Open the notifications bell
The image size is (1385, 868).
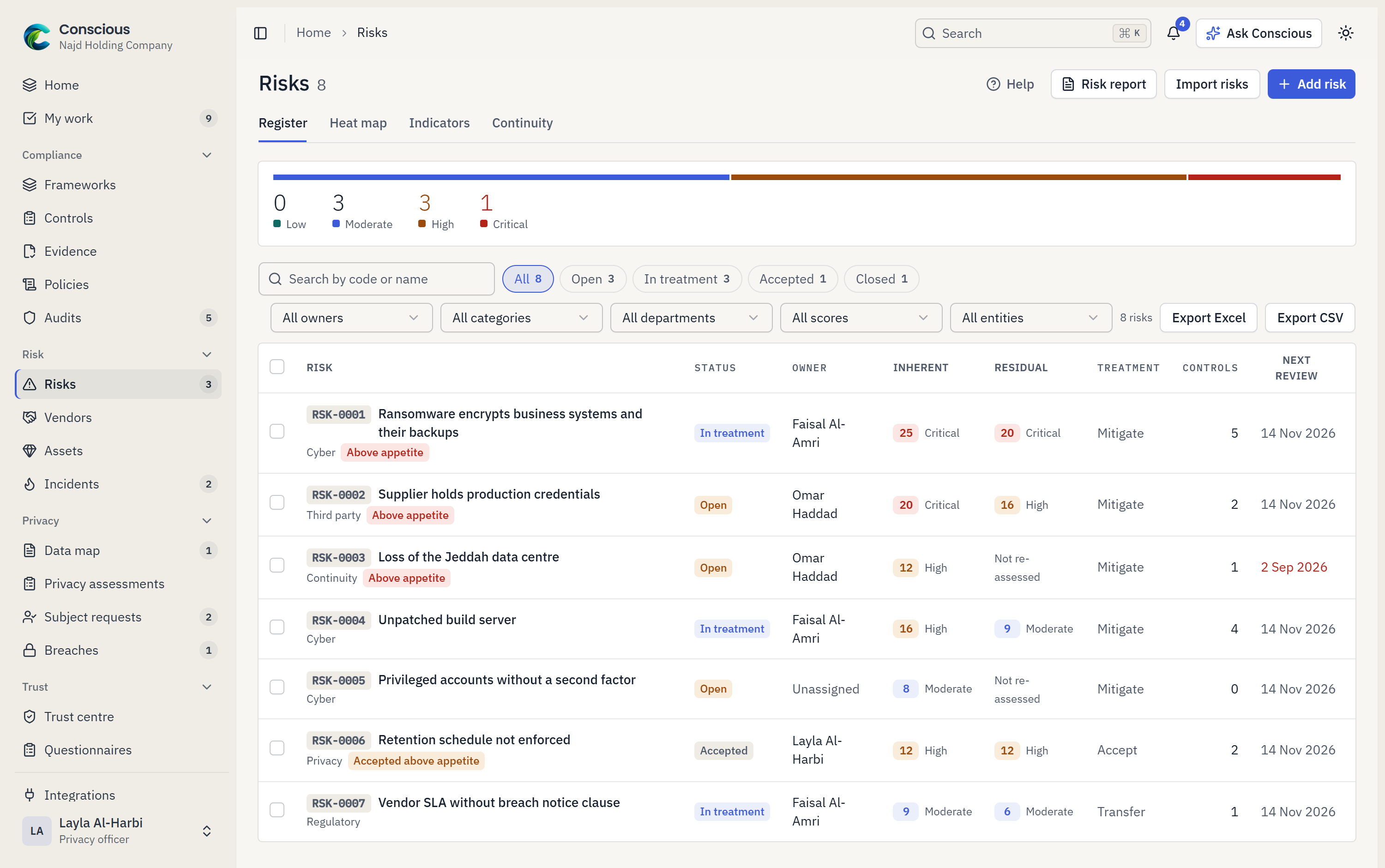click(1173, 33)
